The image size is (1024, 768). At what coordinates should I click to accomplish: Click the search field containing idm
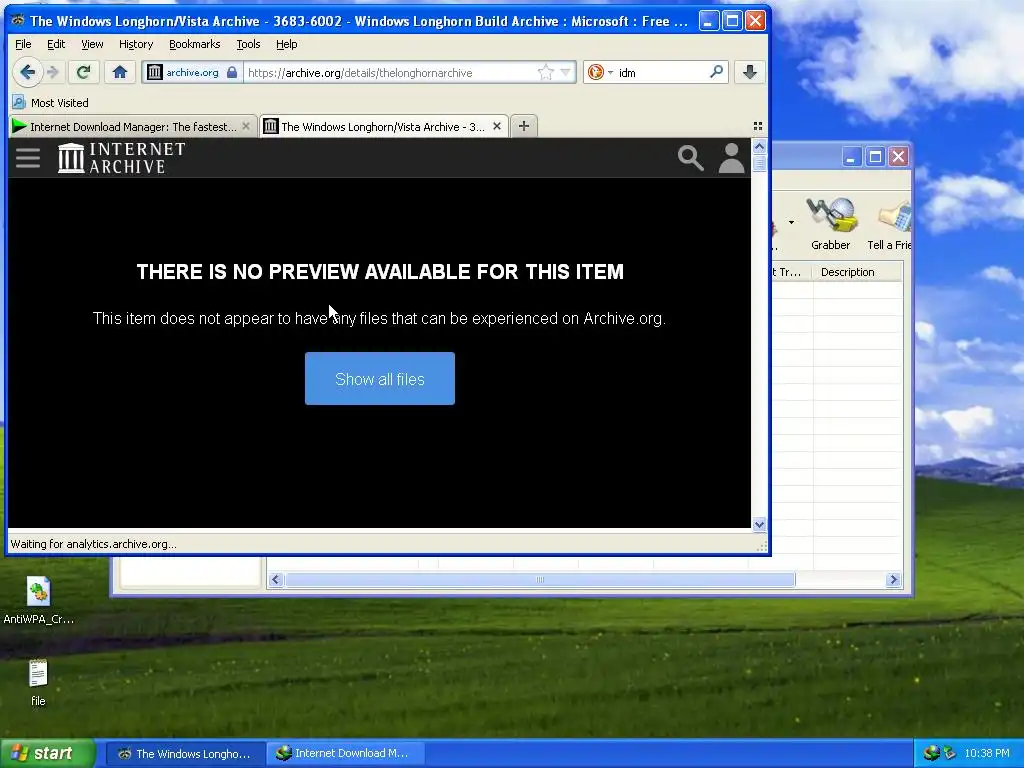661,72
